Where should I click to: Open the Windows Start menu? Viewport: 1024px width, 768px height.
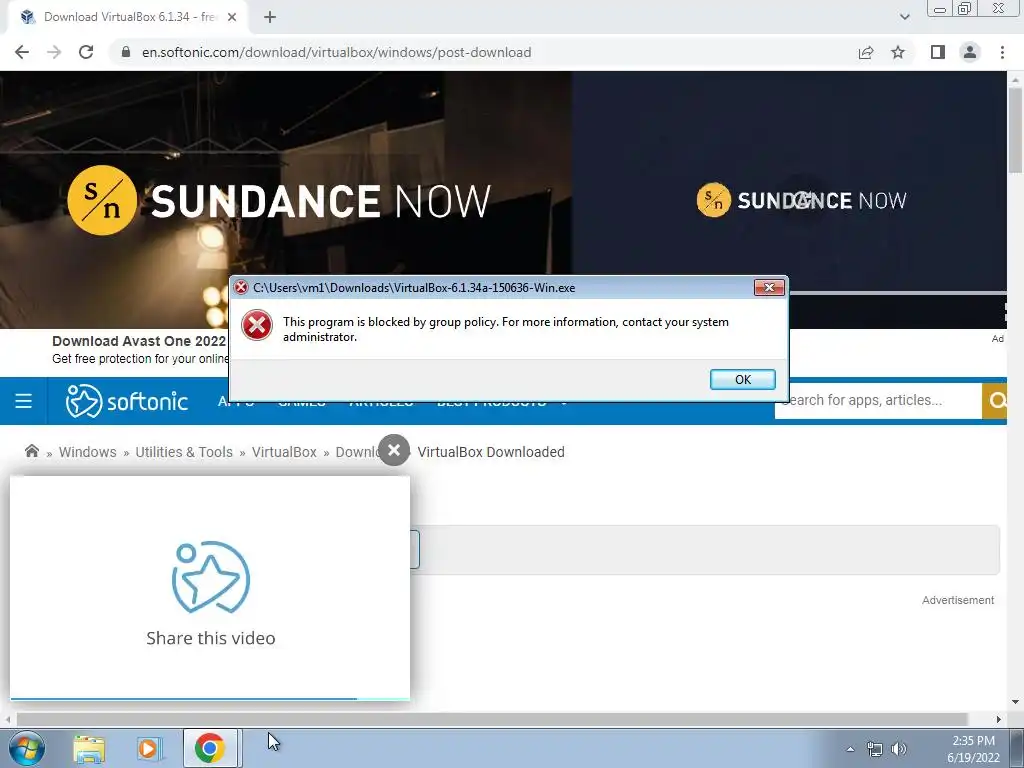click(x=26, y=748)
